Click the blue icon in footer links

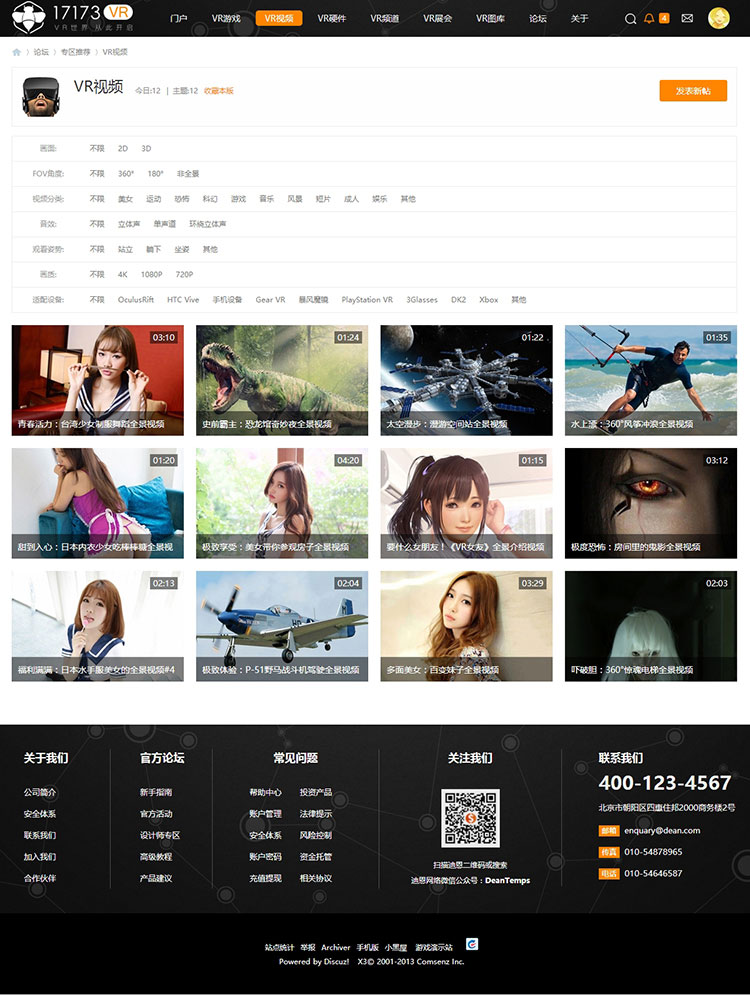point(472,944)
